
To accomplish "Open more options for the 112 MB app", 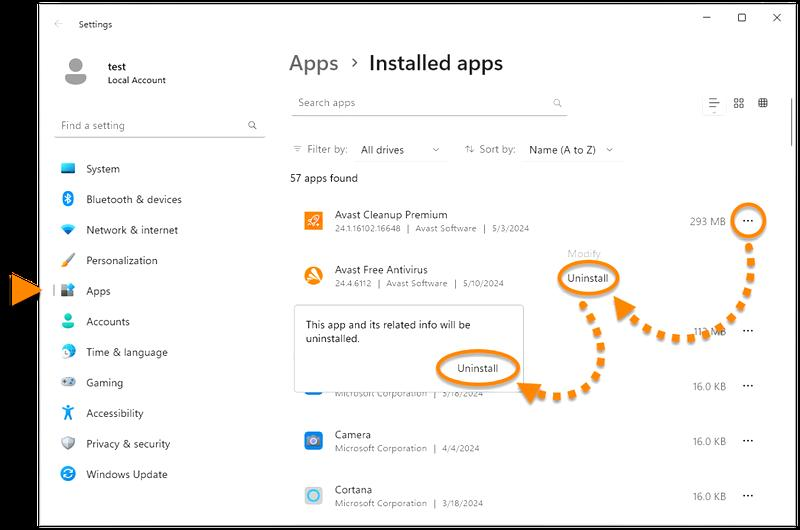I will point(748,331).
